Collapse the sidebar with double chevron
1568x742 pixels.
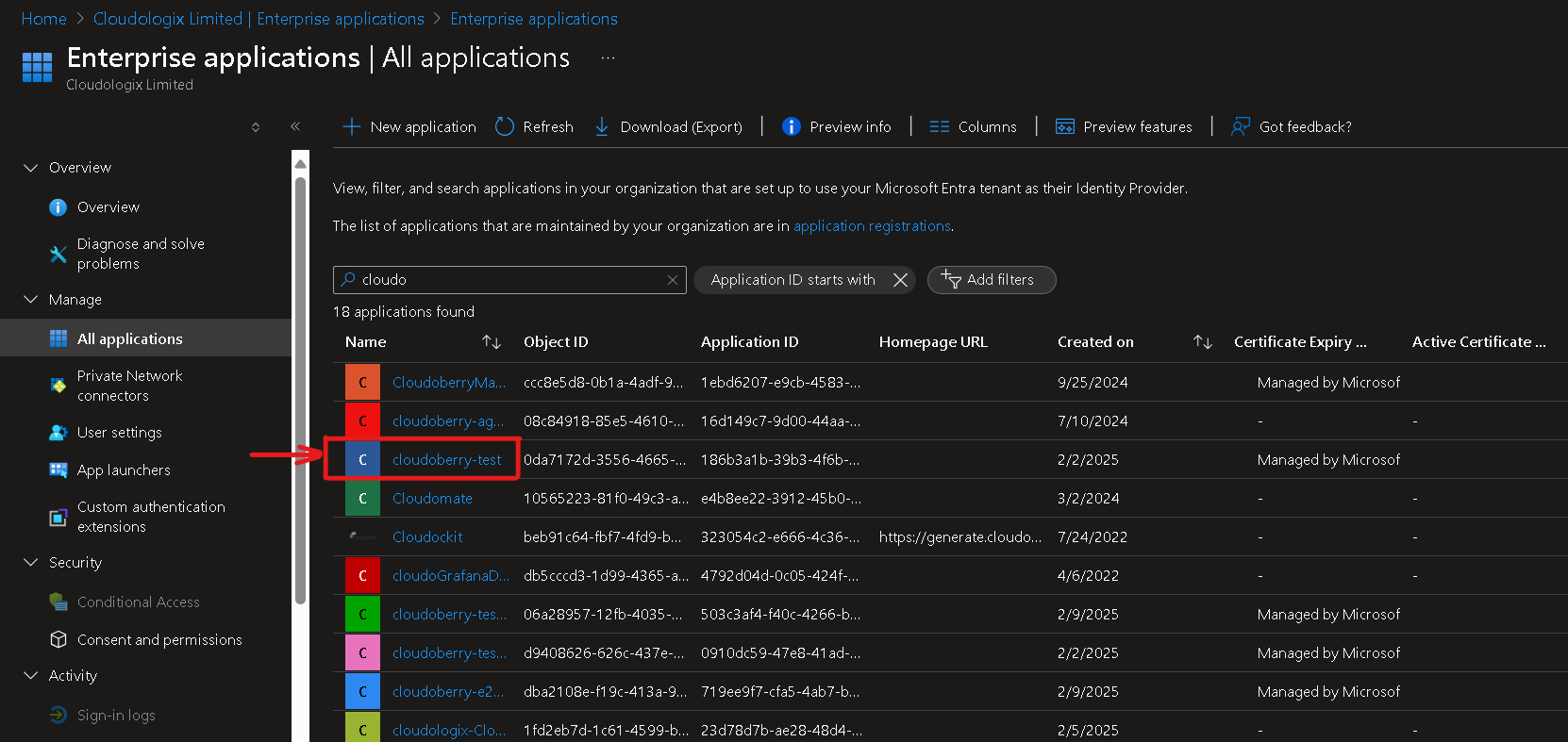[x=295, y=126]
